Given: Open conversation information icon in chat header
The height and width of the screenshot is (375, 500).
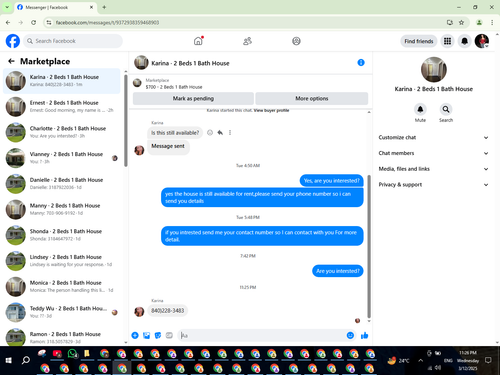Looking at the screenshot, I should pos(361,63).
